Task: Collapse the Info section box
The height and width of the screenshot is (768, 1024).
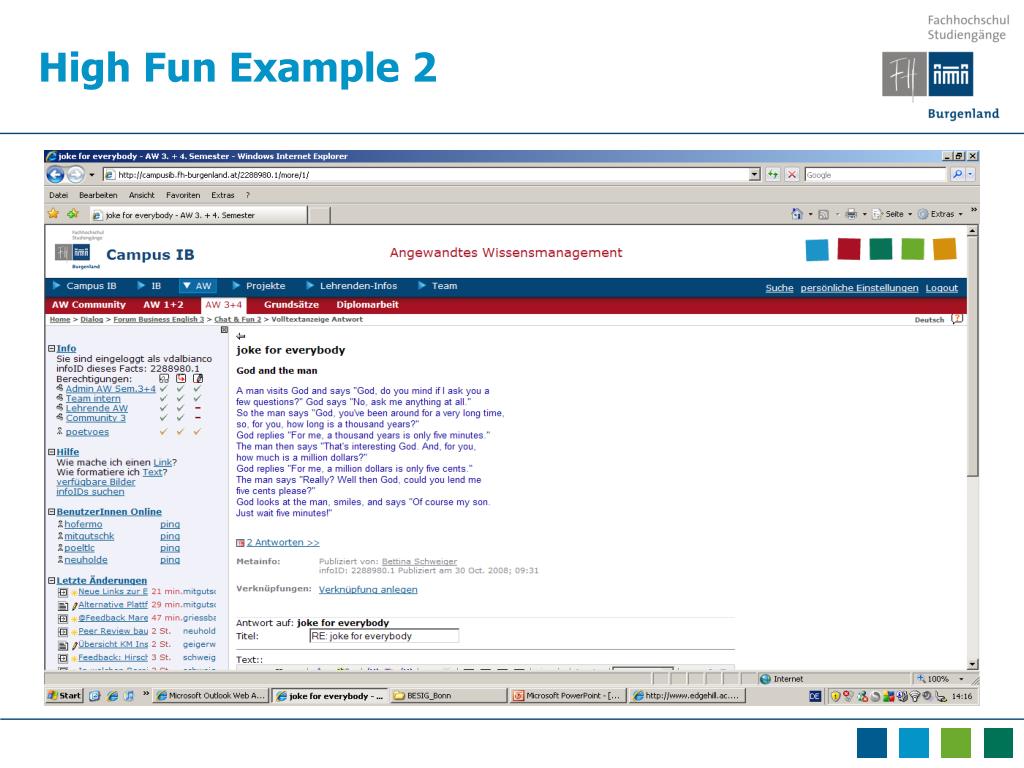Action: pos(52,348)
